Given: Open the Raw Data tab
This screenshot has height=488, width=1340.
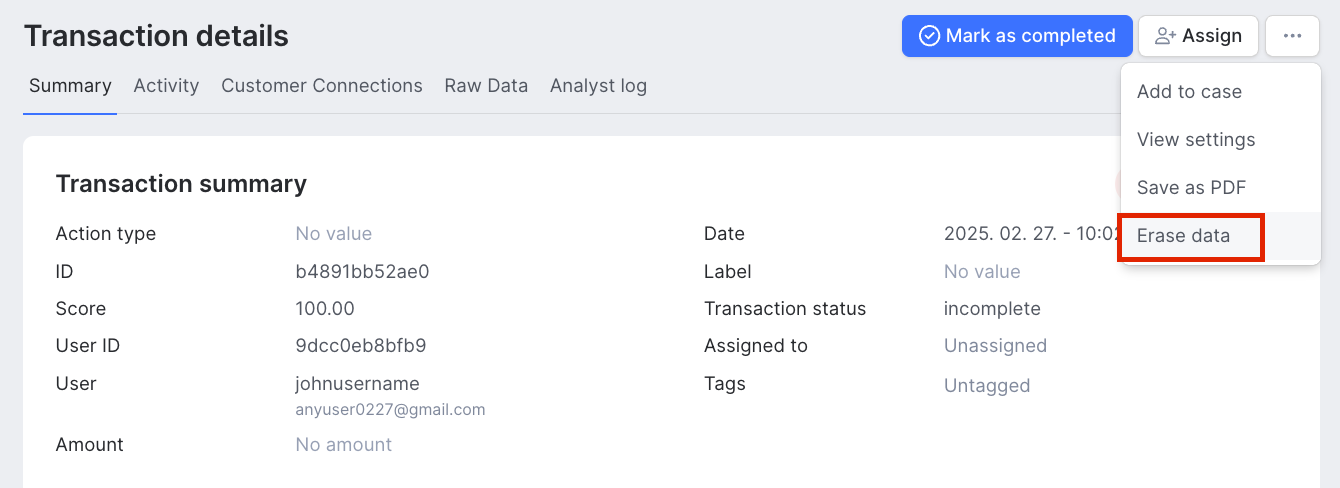Looking at the screenshot, I should (x=486, y=86).
